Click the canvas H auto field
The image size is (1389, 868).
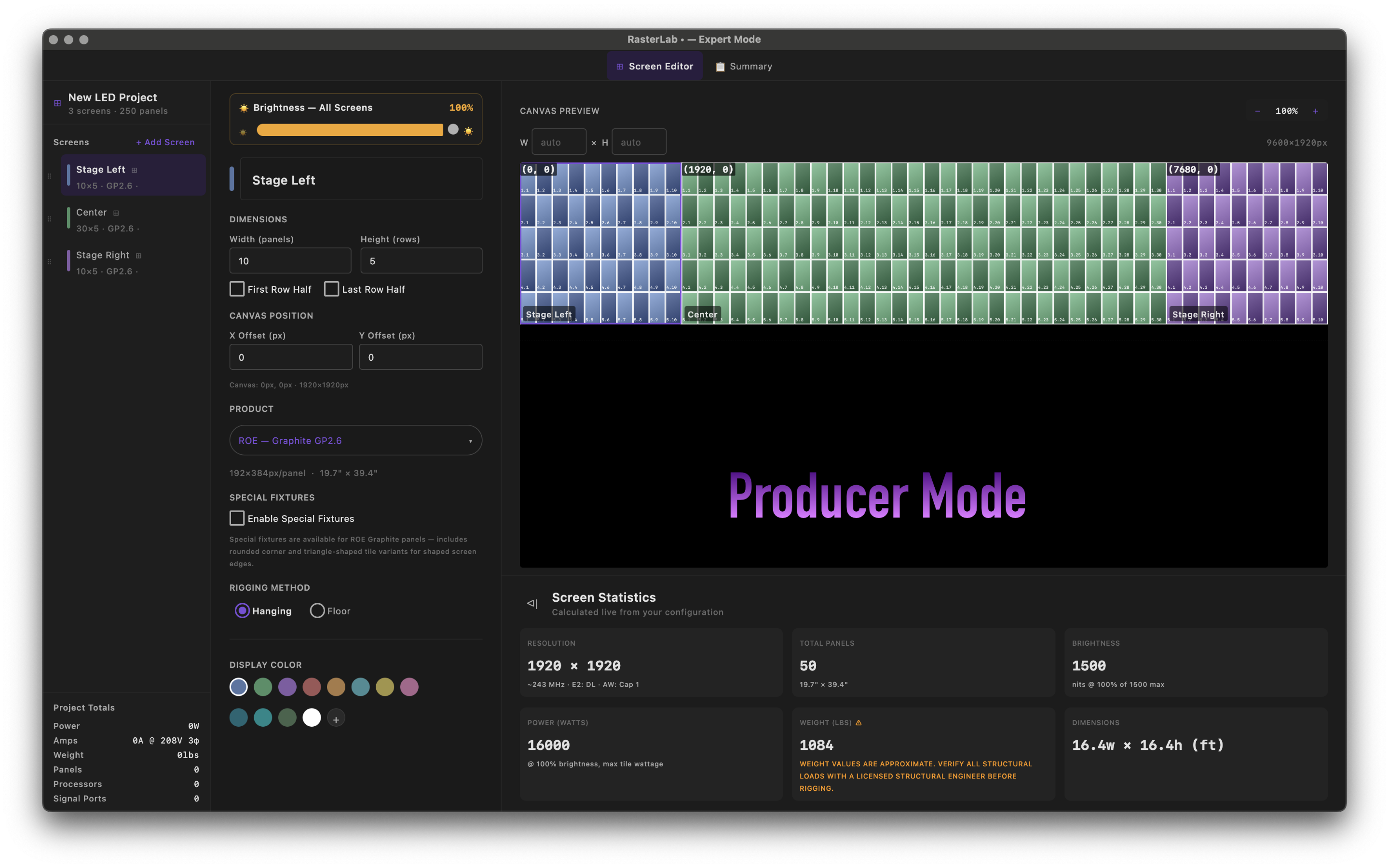point(639,142)
